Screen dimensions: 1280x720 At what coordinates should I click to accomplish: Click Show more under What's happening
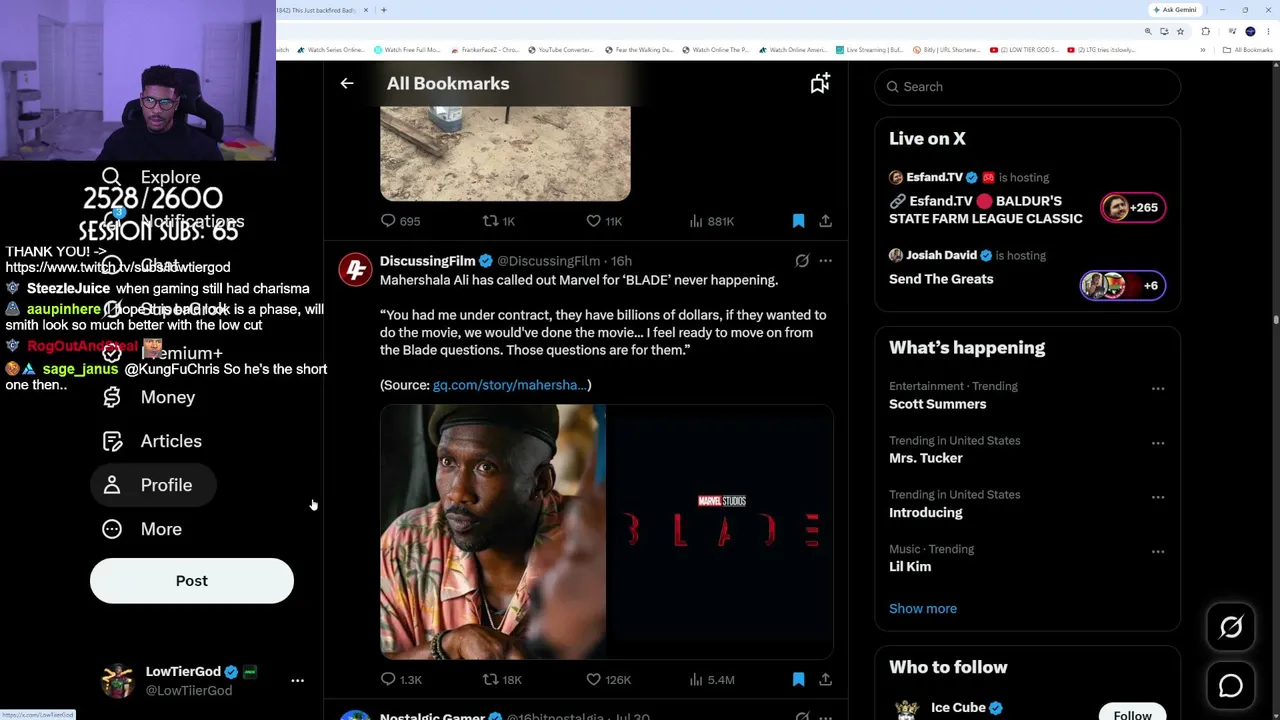[x=923, y=609]
